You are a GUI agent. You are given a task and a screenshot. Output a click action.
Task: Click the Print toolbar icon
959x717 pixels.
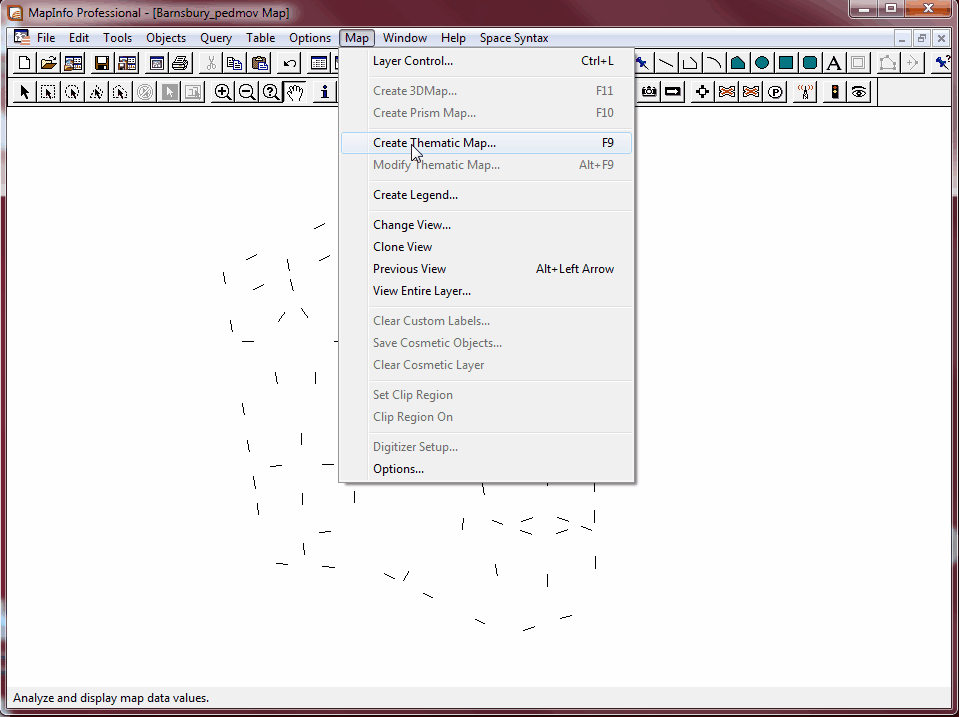180,62
